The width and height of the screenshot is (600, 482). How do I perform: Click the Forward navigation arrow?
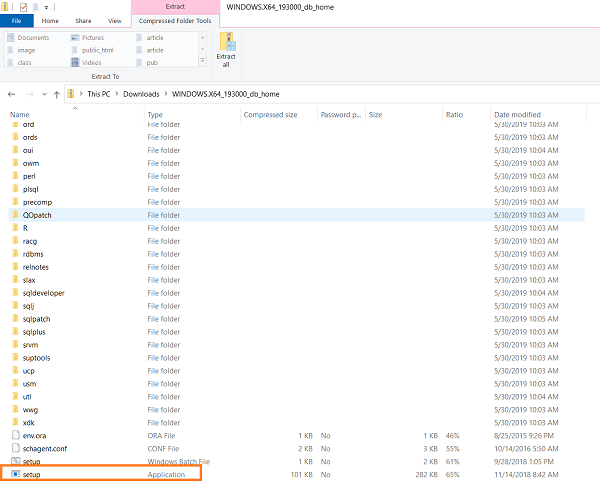[30, 94]
